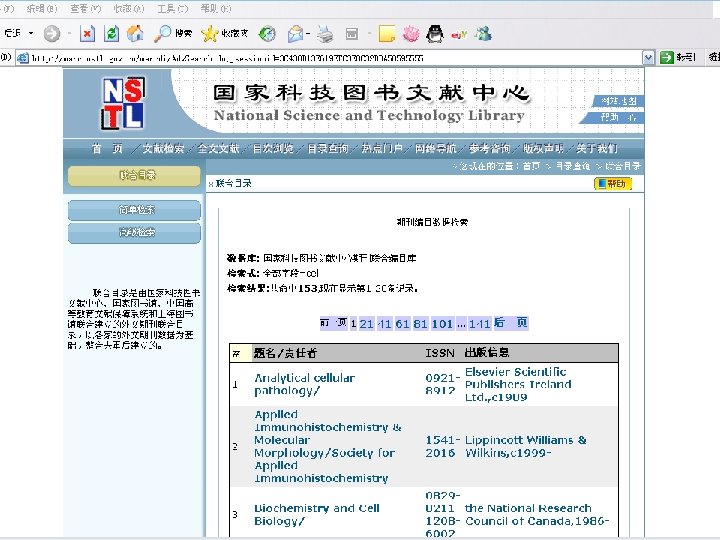Go to results page link 41

384,324
